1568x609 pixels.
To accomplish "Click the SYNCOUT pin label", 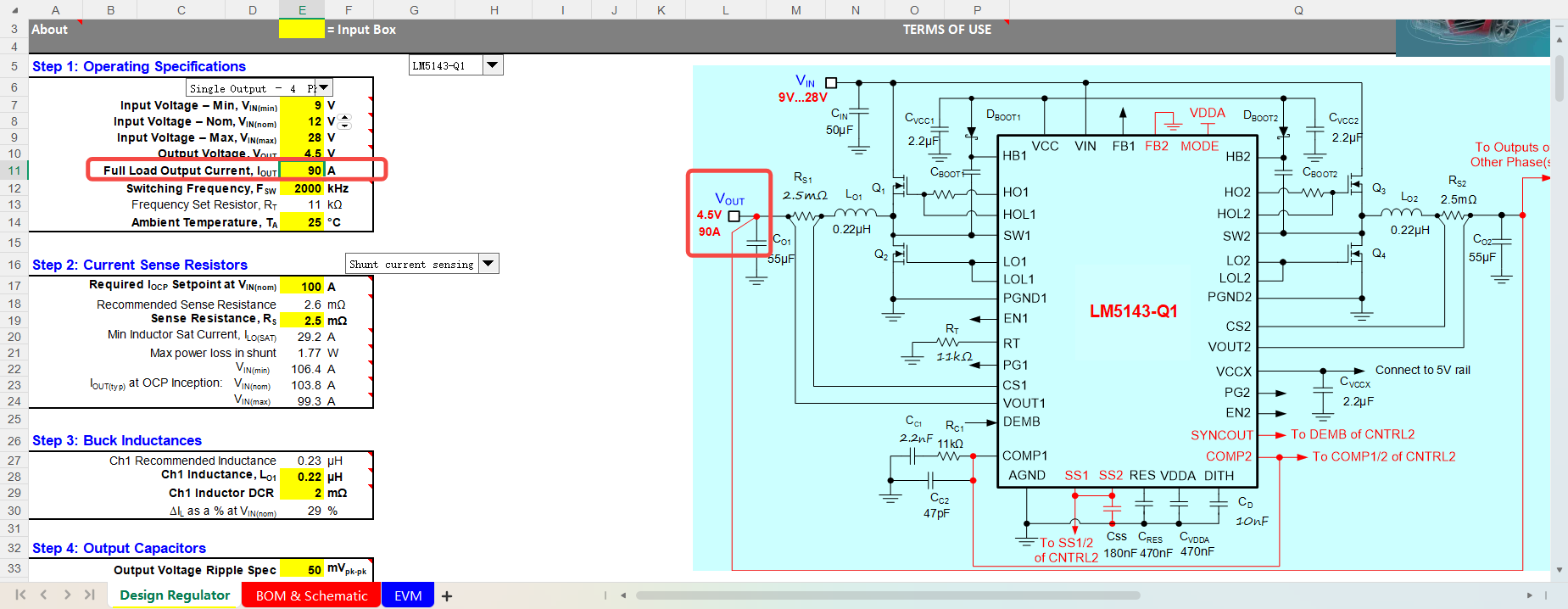I will point(1221,435).
